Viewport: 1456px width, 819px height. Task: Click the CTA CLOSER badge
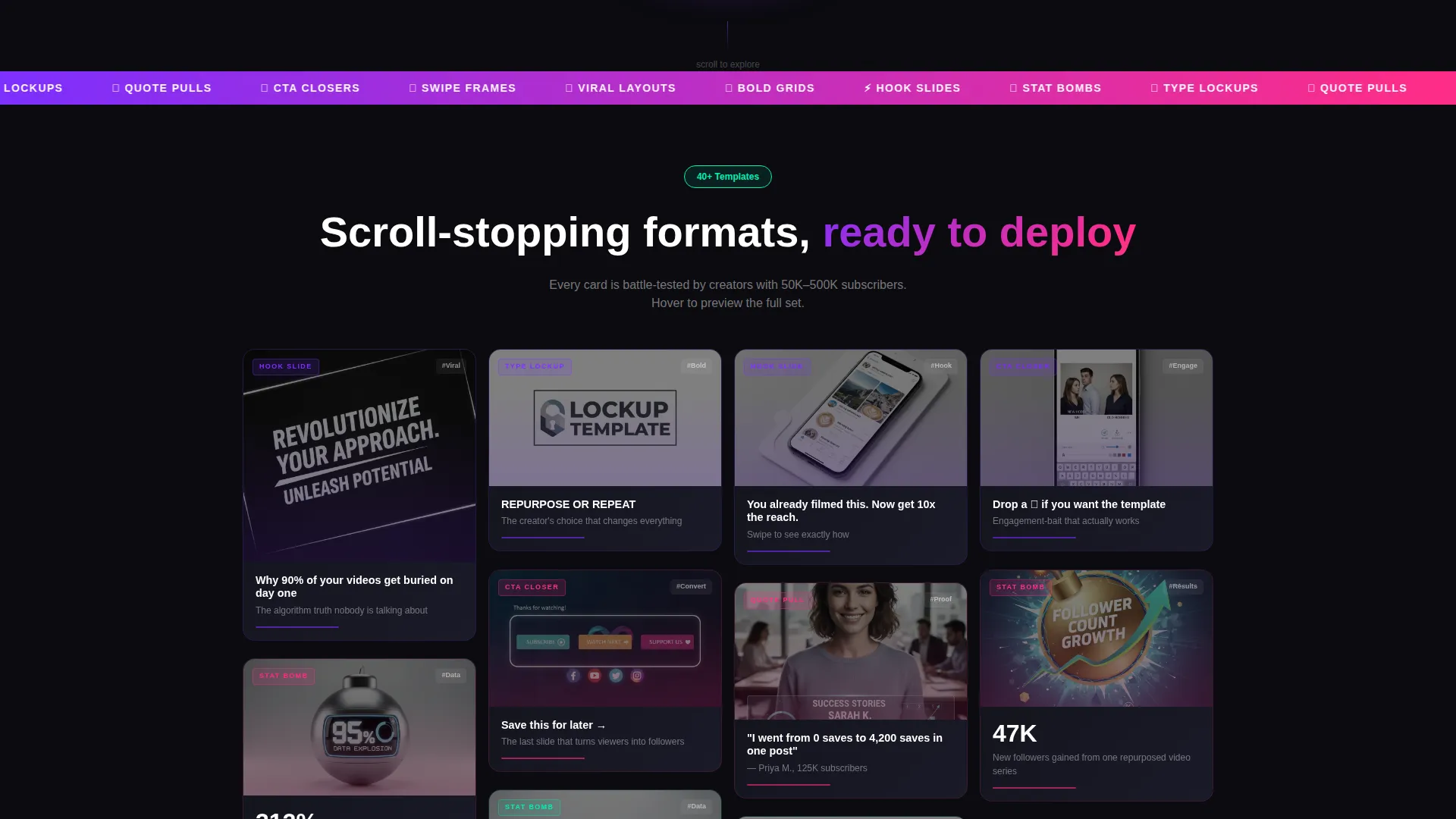click(532, 587)
